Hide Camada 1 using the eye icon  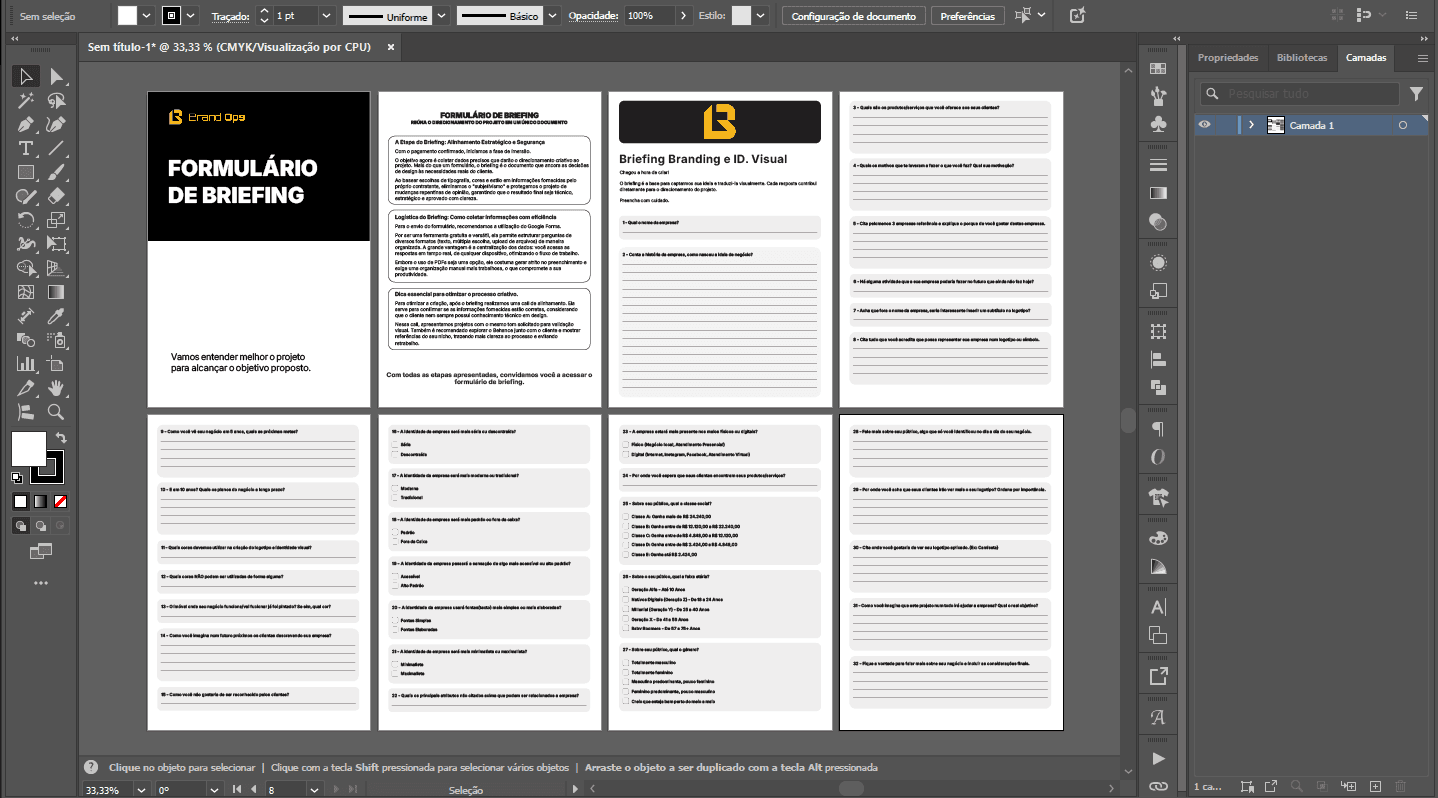click(1205, 125)
